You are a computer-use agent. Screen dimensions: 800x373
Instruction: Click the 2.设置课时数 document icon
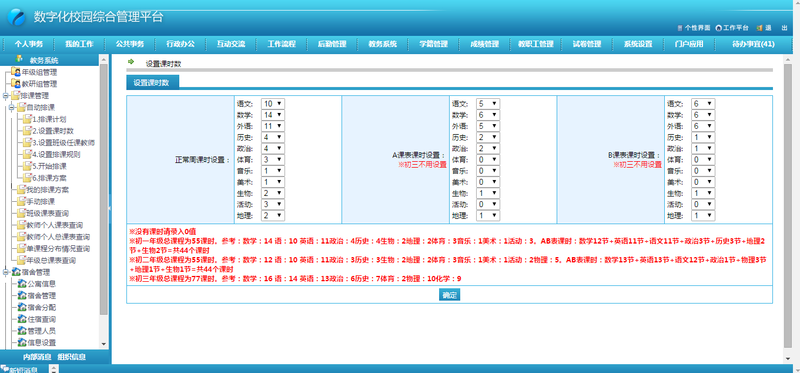click(x=28, y=131)
